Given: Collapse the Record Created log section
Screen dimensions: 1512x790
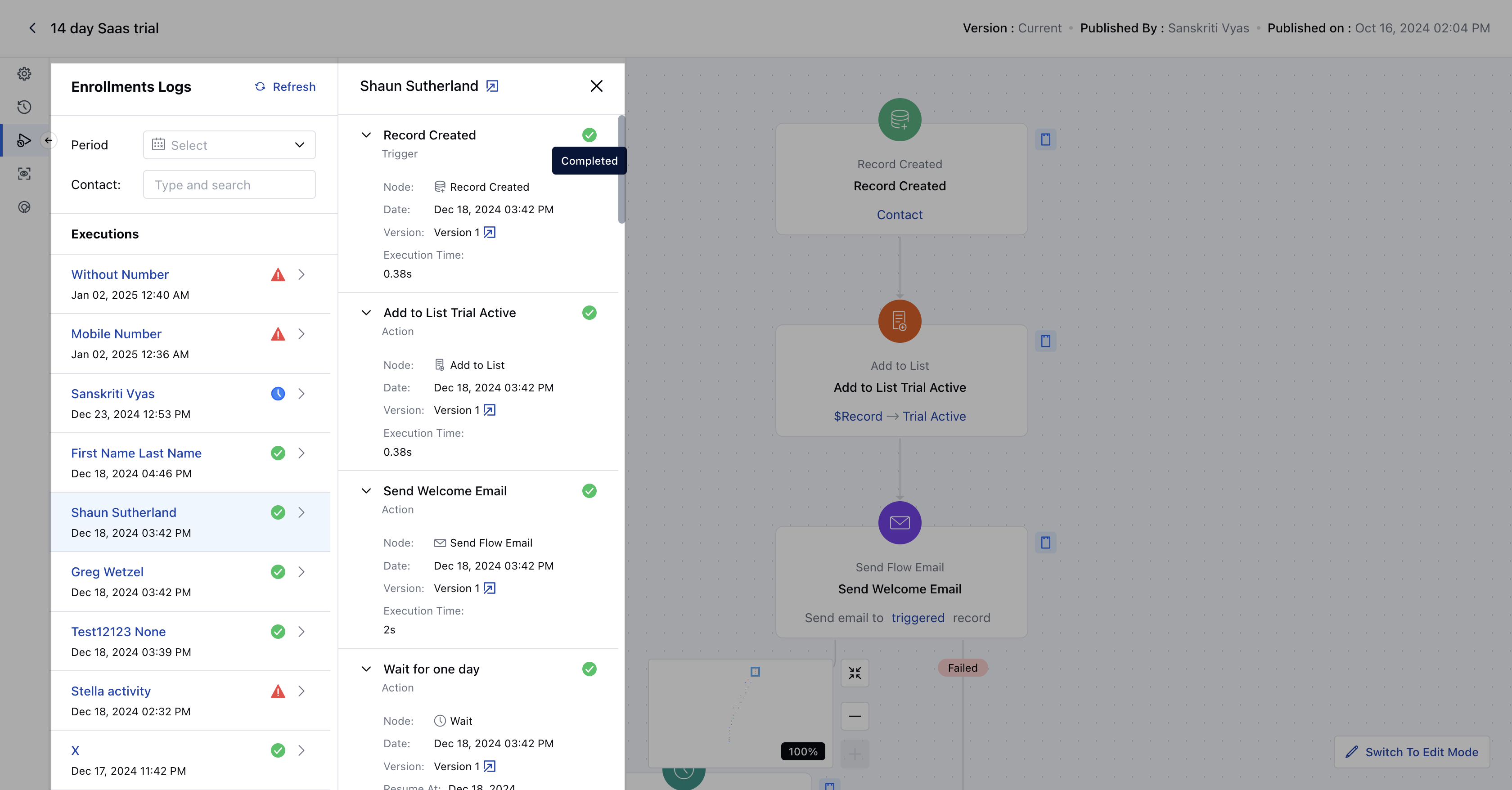Looking at the screenshot, I should point(366,135).
